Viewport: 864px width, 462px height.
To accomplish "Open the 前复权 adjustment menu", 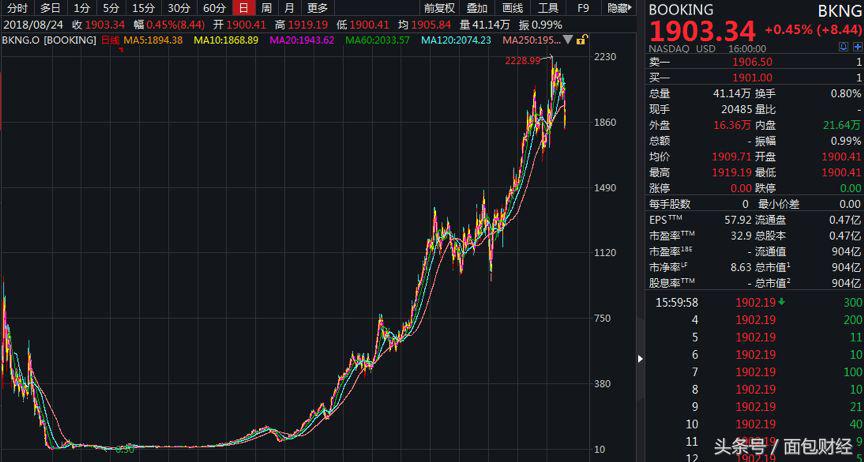I will 439,8.
